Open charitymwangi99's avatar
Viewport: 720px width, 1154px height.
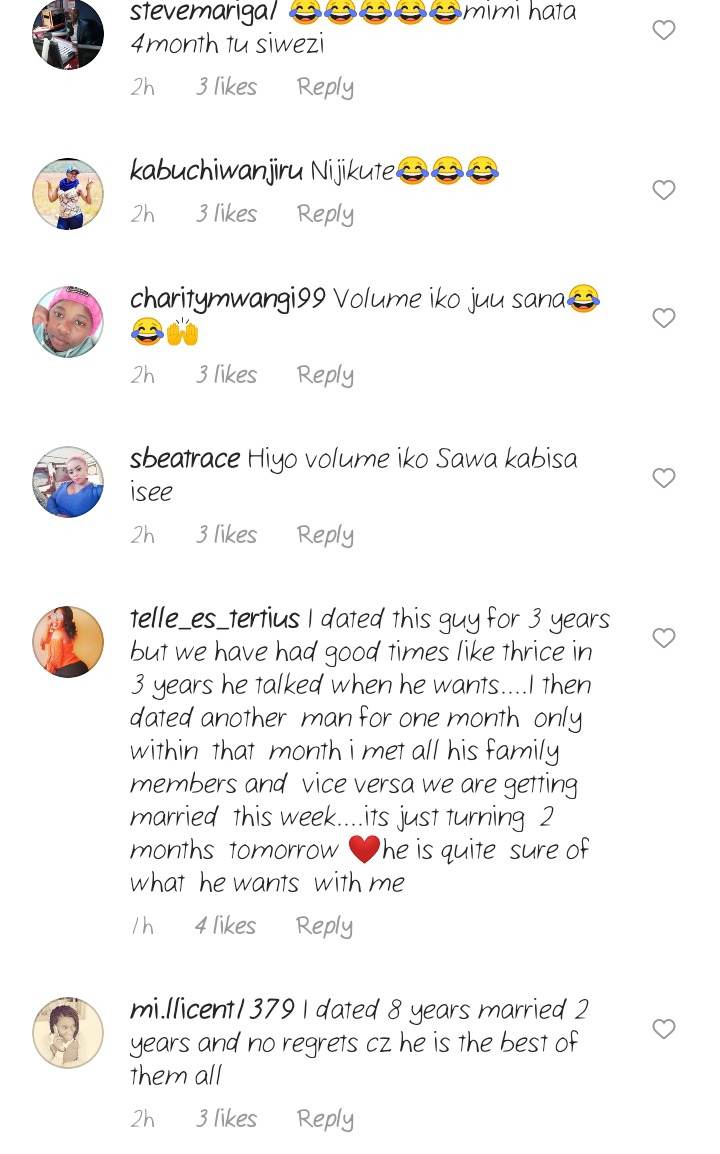click(68, 322)
